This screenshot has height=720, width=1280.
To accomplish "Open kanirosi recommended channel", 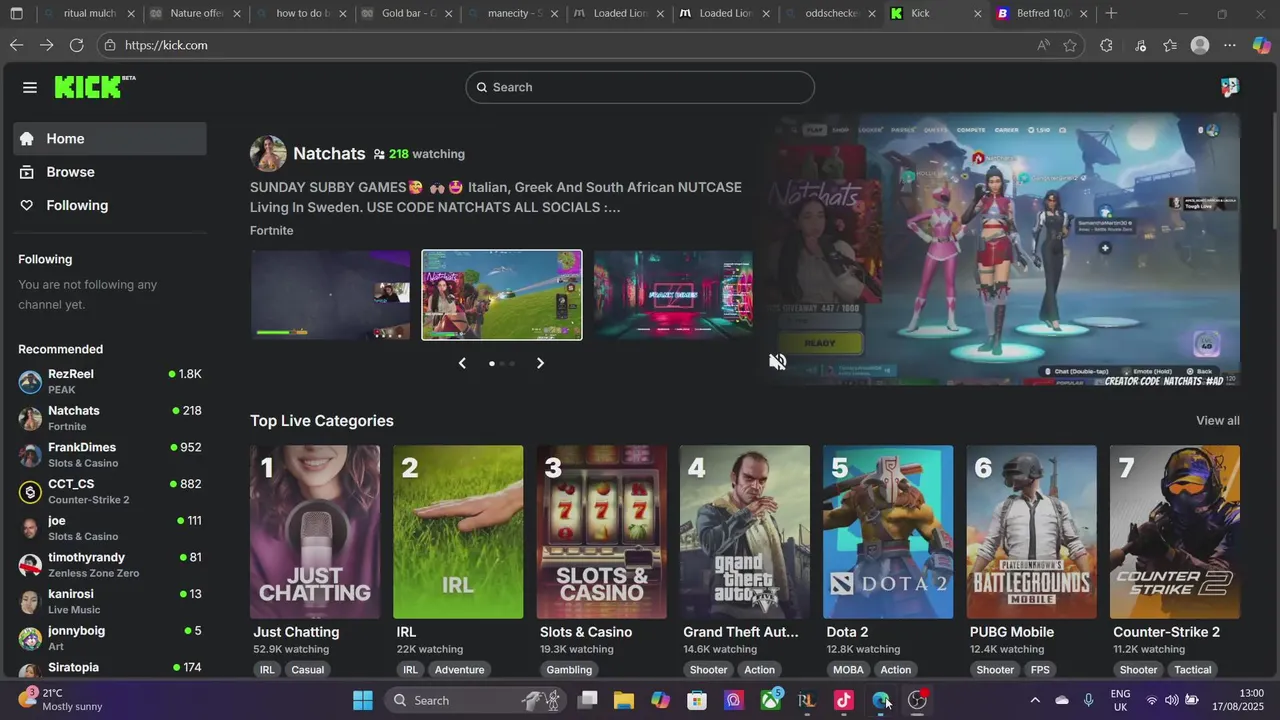I will 110,601.
